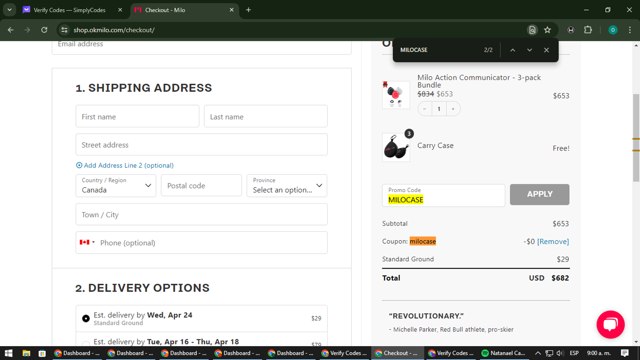Click the extension icon left of puzzle icon
Screen dimensions: 640x360
click(571, 30)
